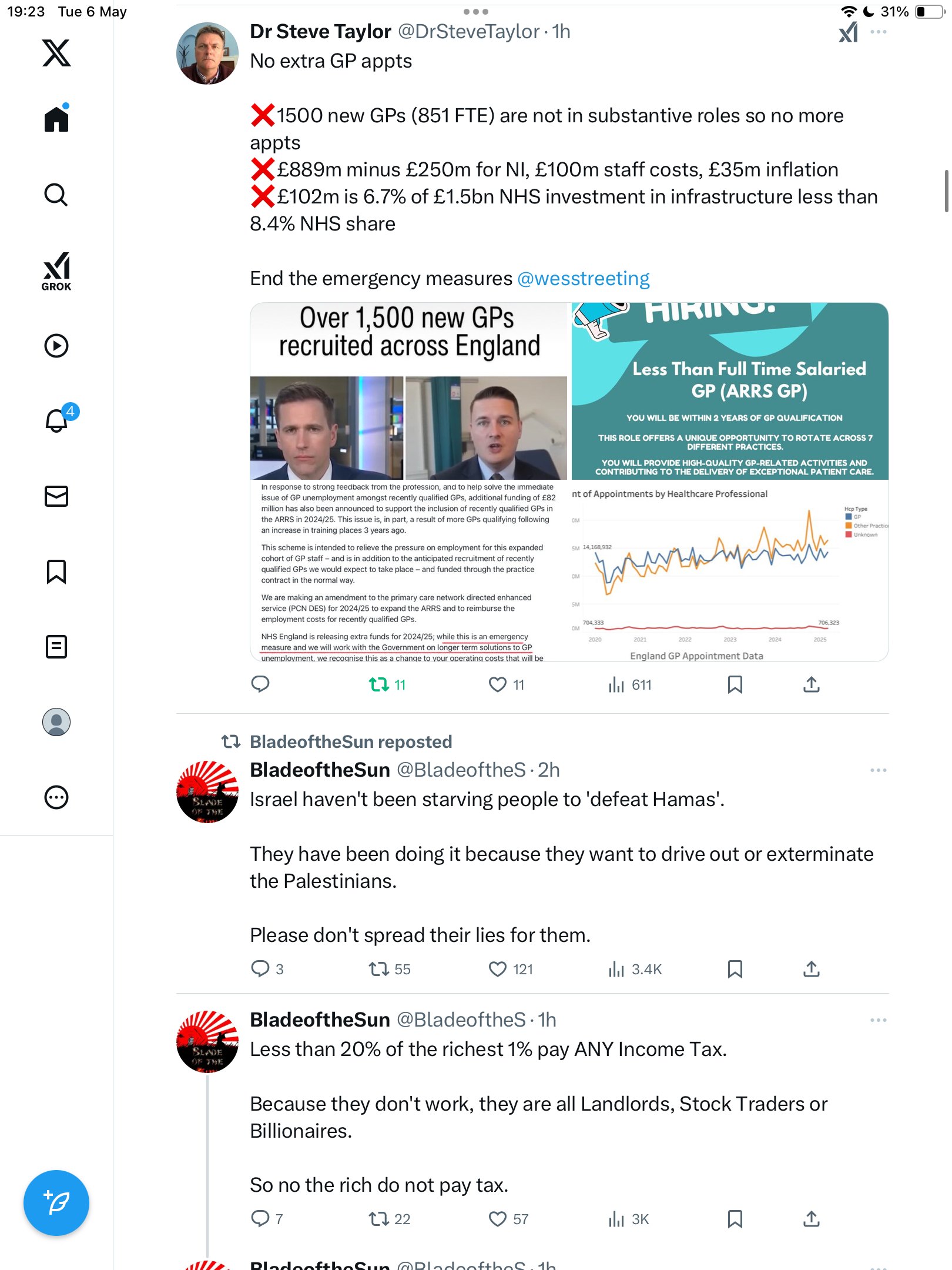Bookmark the Income Tax post
This screenshot has width=952, height=1270.
pyautogui.click(x=735, y=1219)
